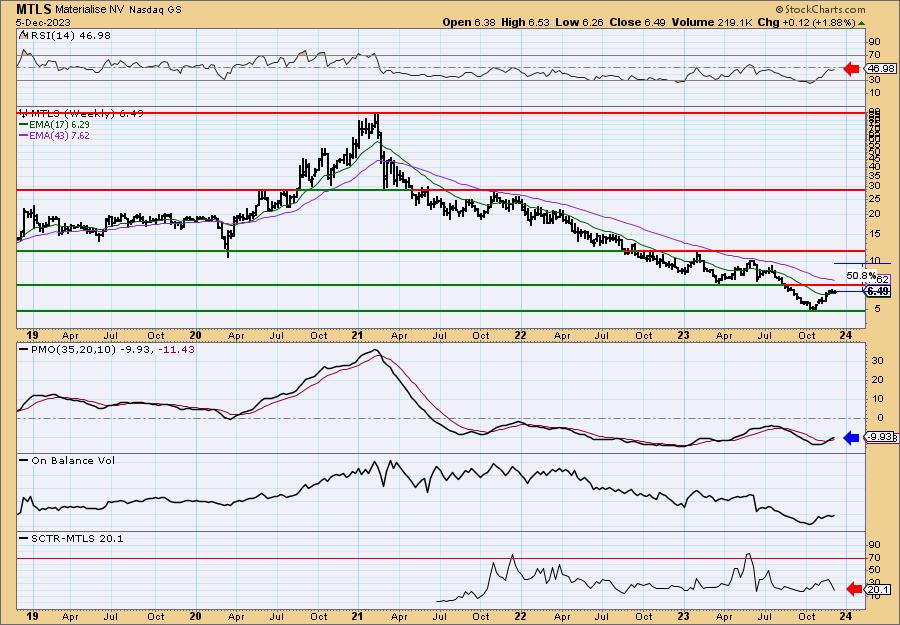
Task: Click the On Balance Vol legend label
Action: (73, 460)
